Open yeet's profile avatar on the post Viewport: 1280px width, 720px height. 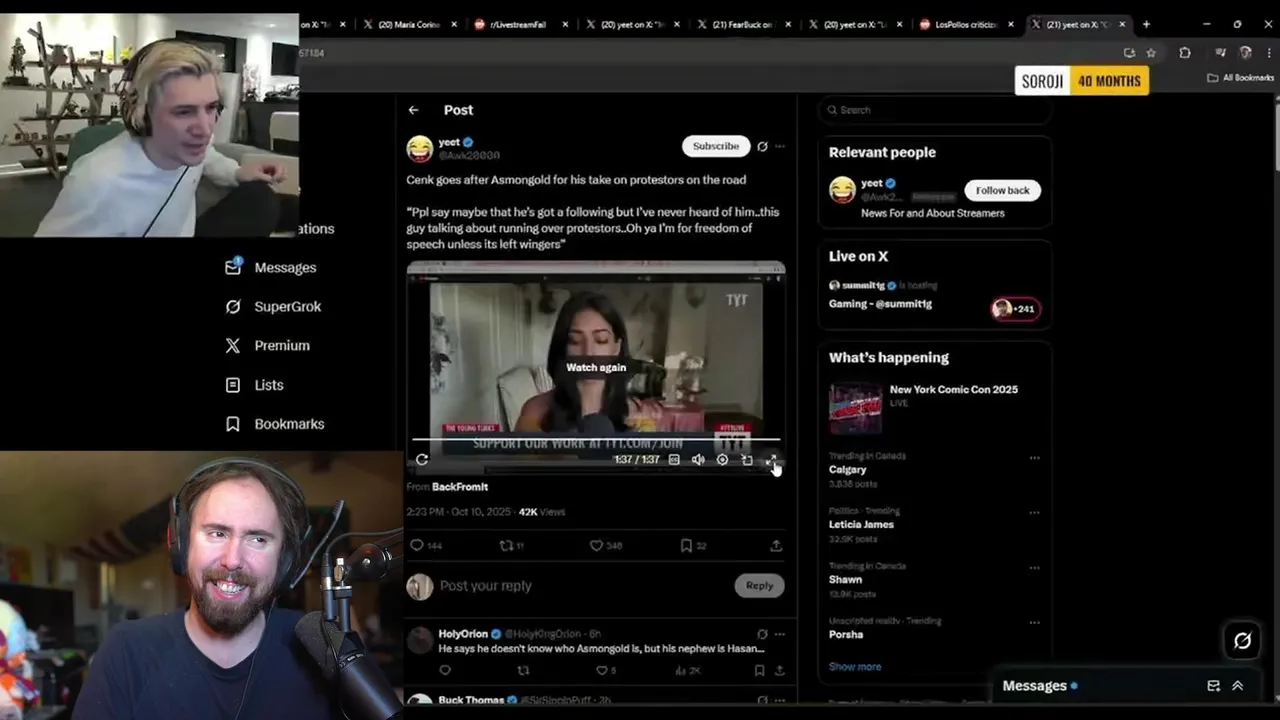tap(420, 148)
